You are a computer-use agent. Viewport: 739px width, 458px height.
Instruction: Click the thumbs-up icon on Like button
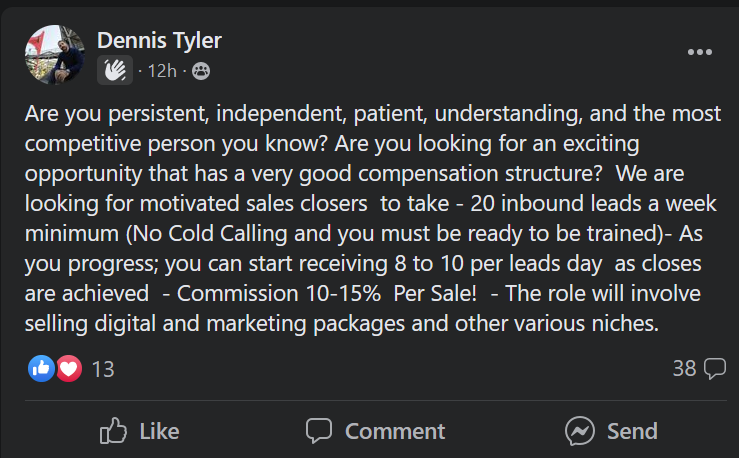pyautogui.click(x=114, y=431)
